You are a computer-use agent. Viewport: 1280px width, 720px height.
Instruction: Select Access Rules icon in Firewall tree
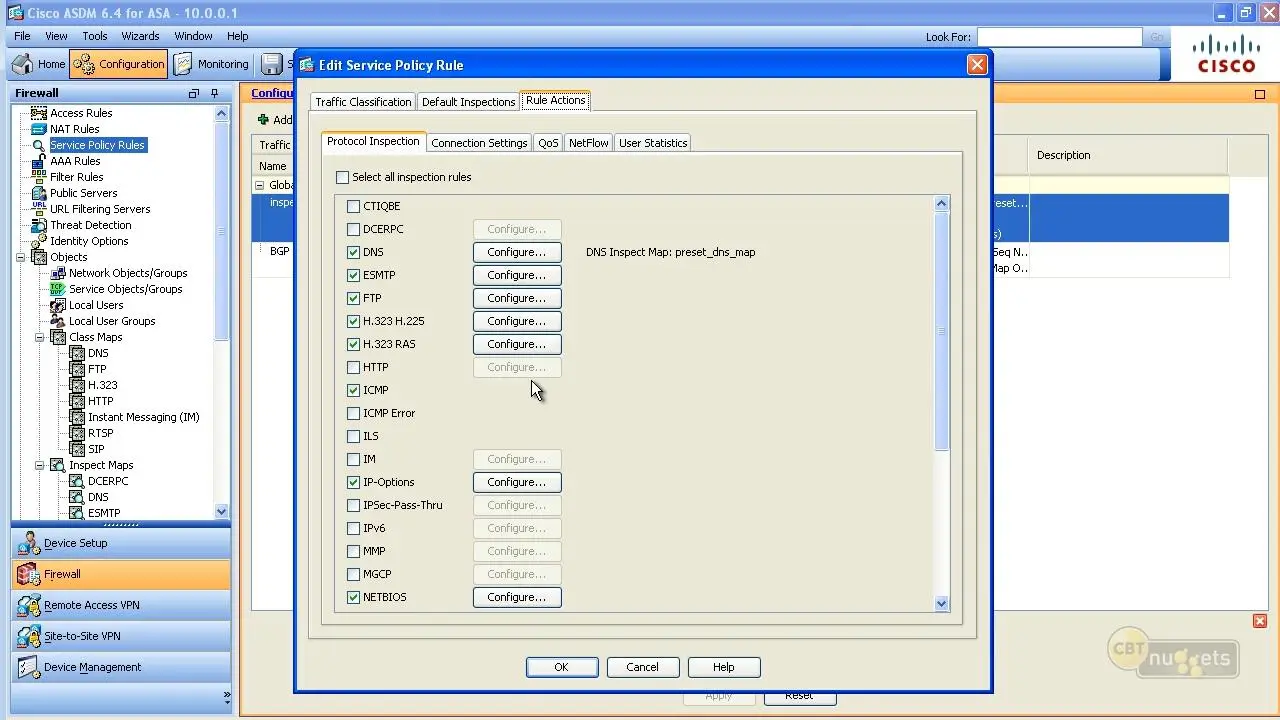click(39, 113)
